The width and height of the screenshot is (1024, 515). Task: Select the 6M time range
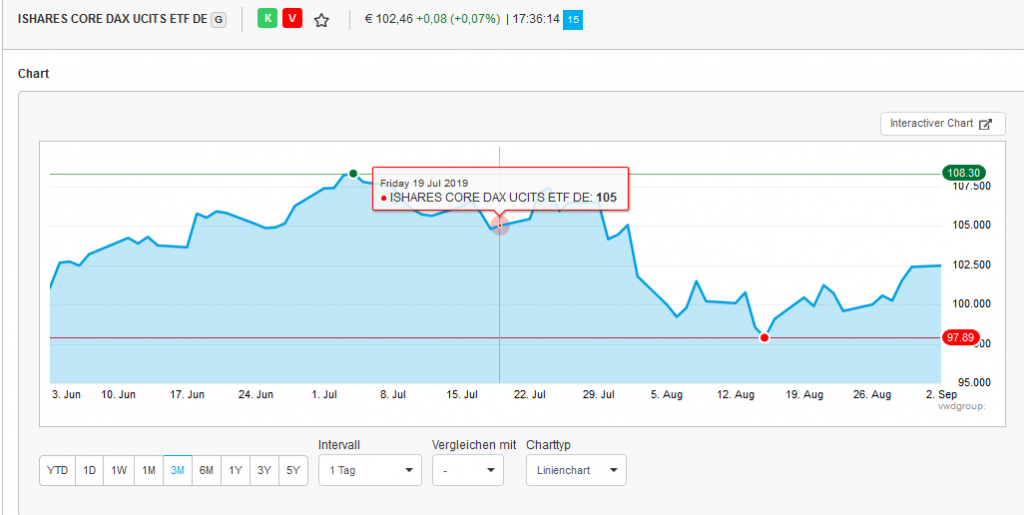(x=207, y=471)
